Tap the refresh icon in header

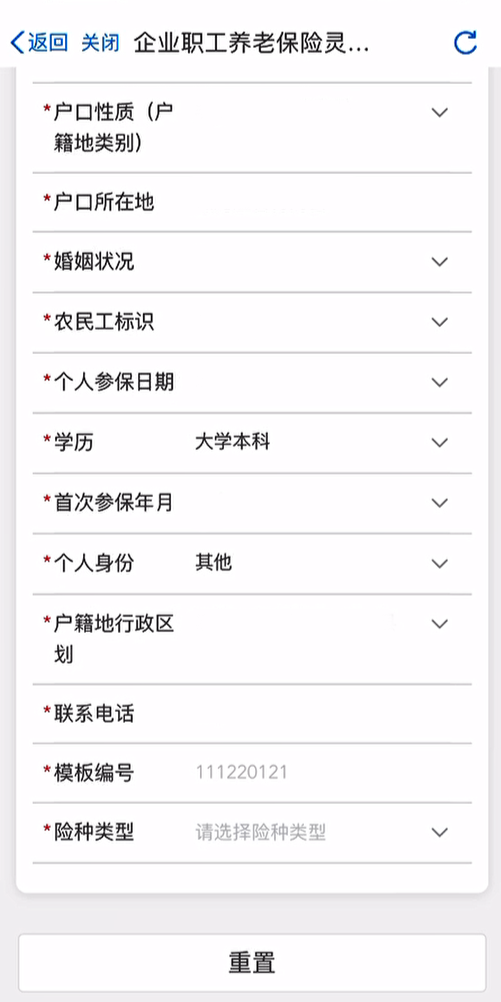465,43
